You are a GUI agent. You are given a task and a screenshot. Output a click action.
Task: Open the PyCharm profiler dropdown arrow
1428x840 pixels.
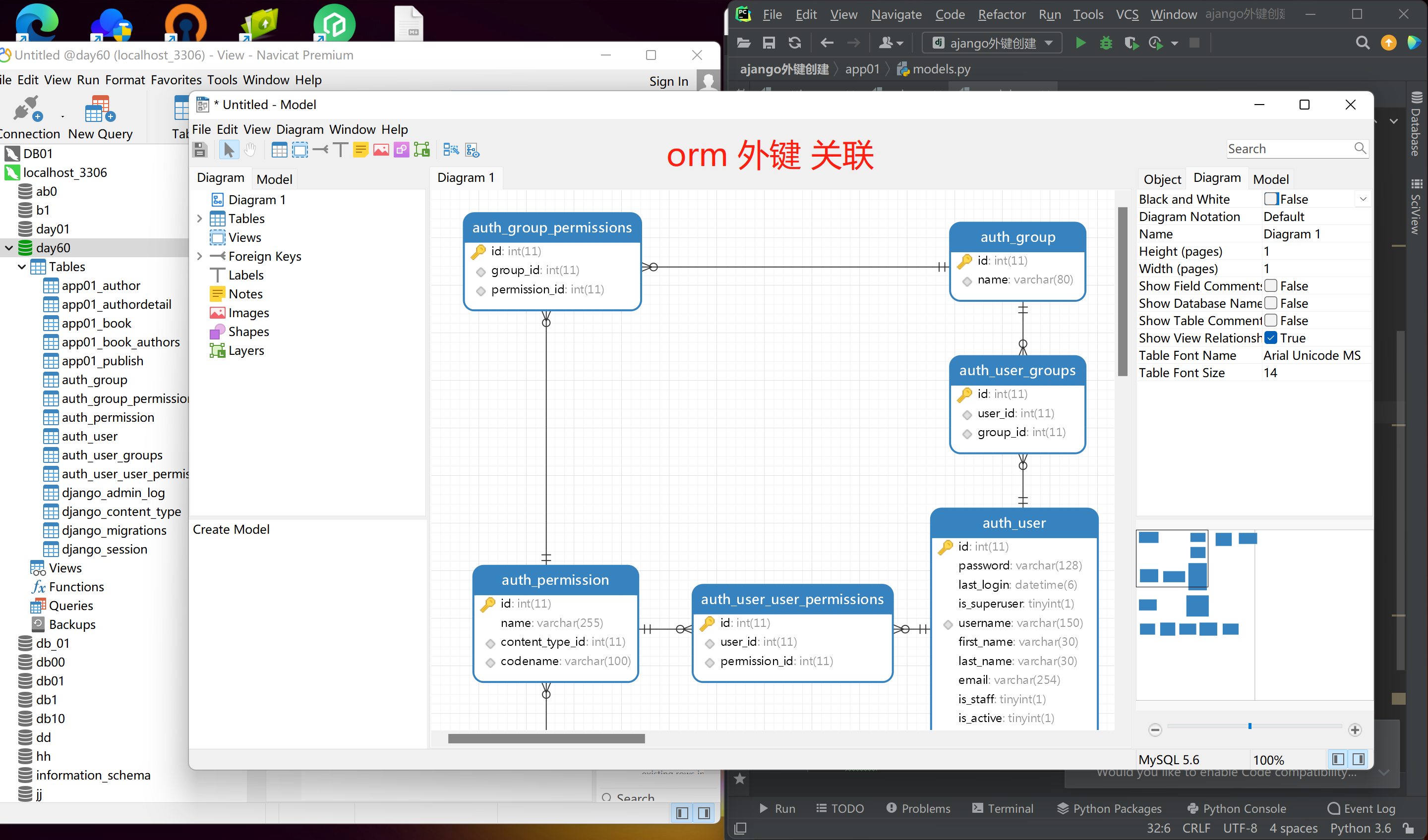pos(1174,44)
